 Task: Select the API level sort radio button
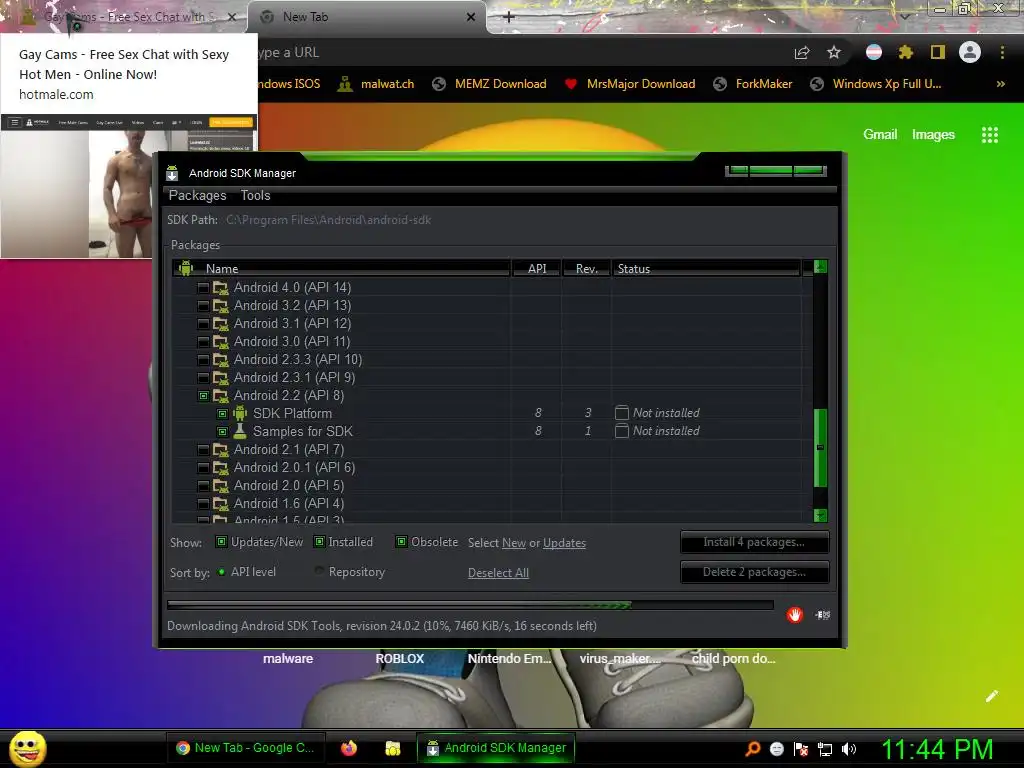(221, 571)
